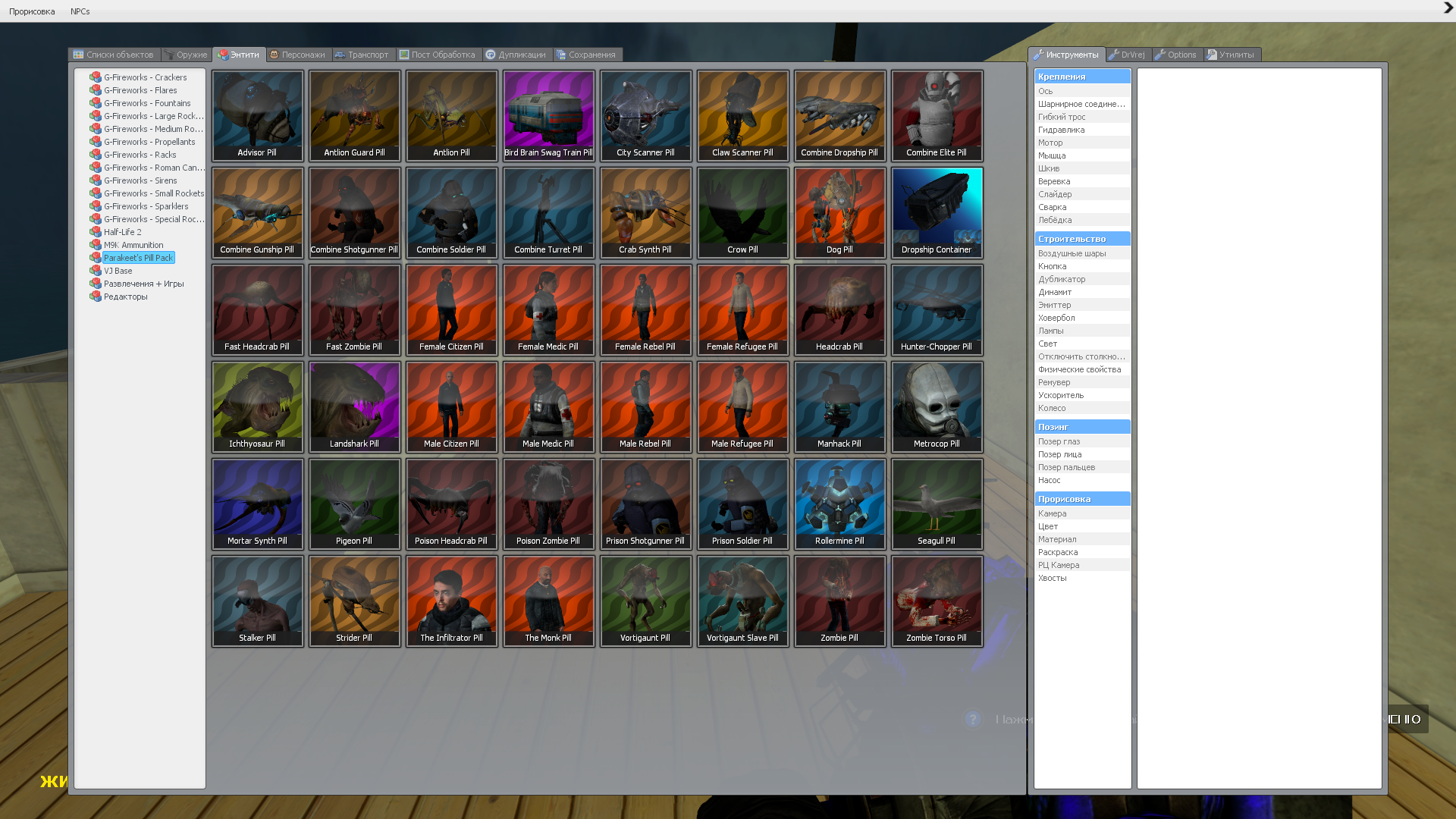Switch to the Дупликации tab
The image size is (1456, 819).
(x=517, y=55)
